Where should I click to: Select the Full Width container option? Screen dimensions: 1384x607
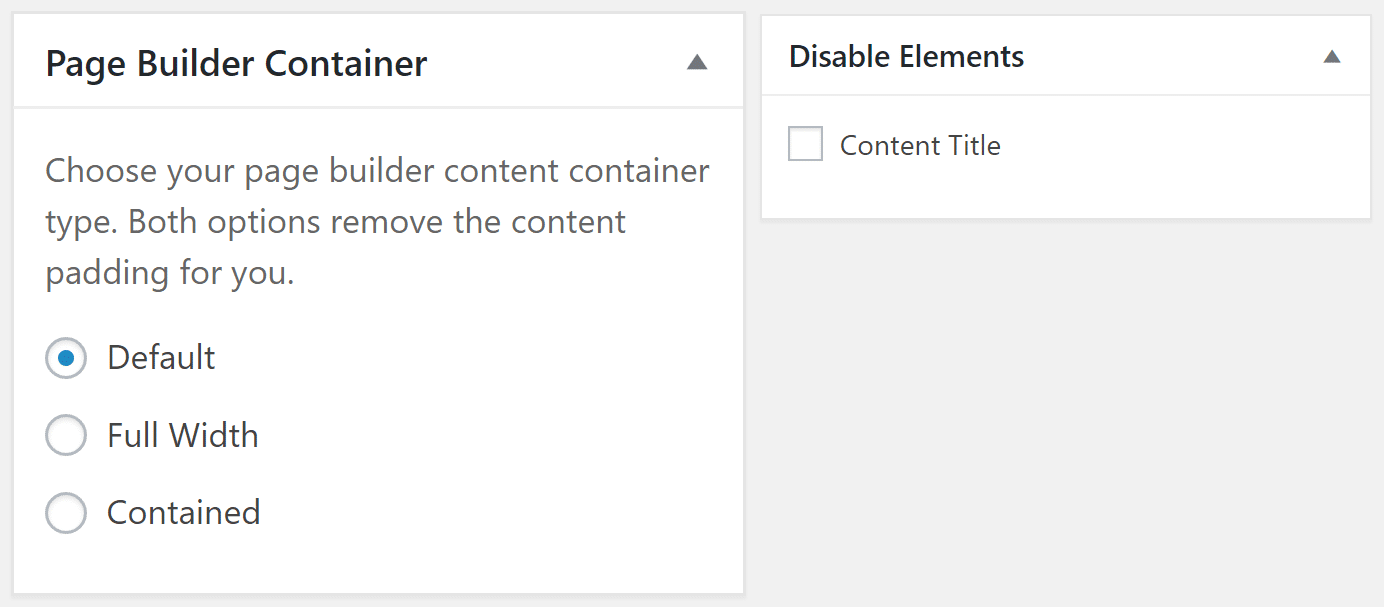[66, 435]
